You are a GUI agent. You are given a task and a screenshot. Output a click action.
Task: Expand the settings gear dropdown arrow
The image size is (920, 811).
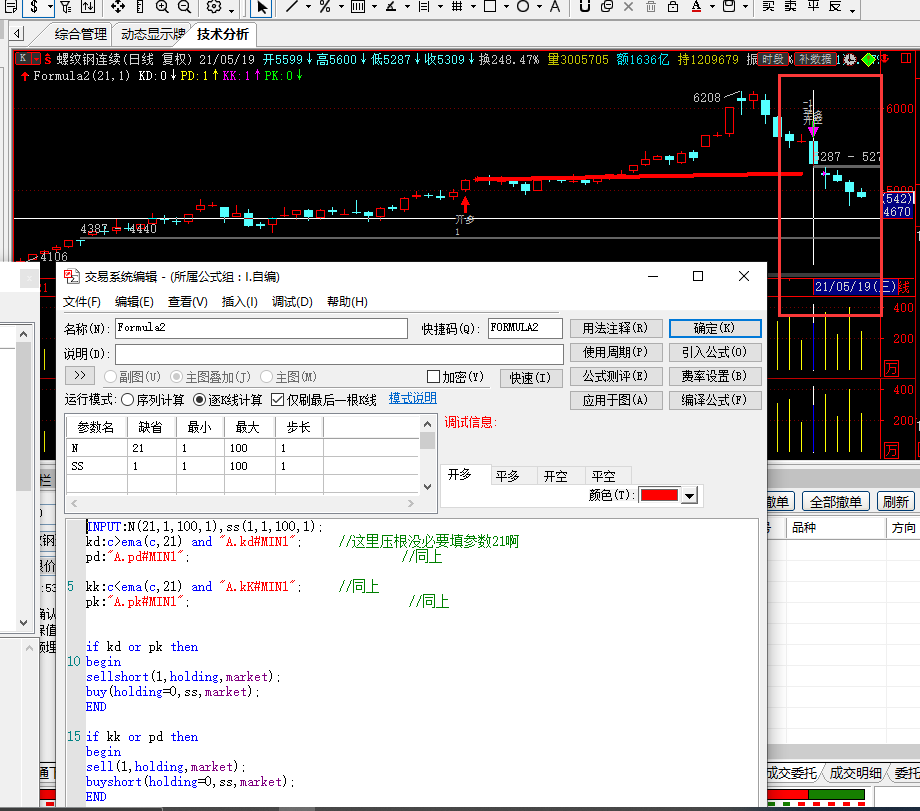coord(232,9)
